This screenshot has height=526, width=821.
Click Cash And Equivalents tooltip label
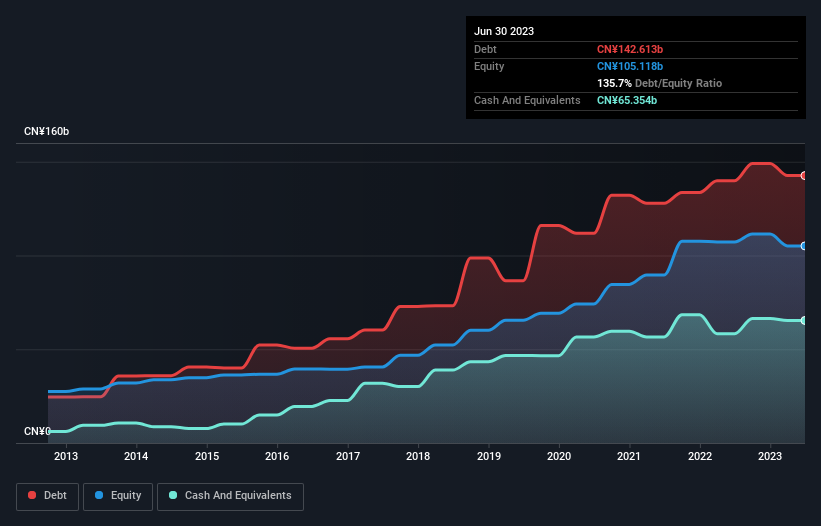pos(527,100)
